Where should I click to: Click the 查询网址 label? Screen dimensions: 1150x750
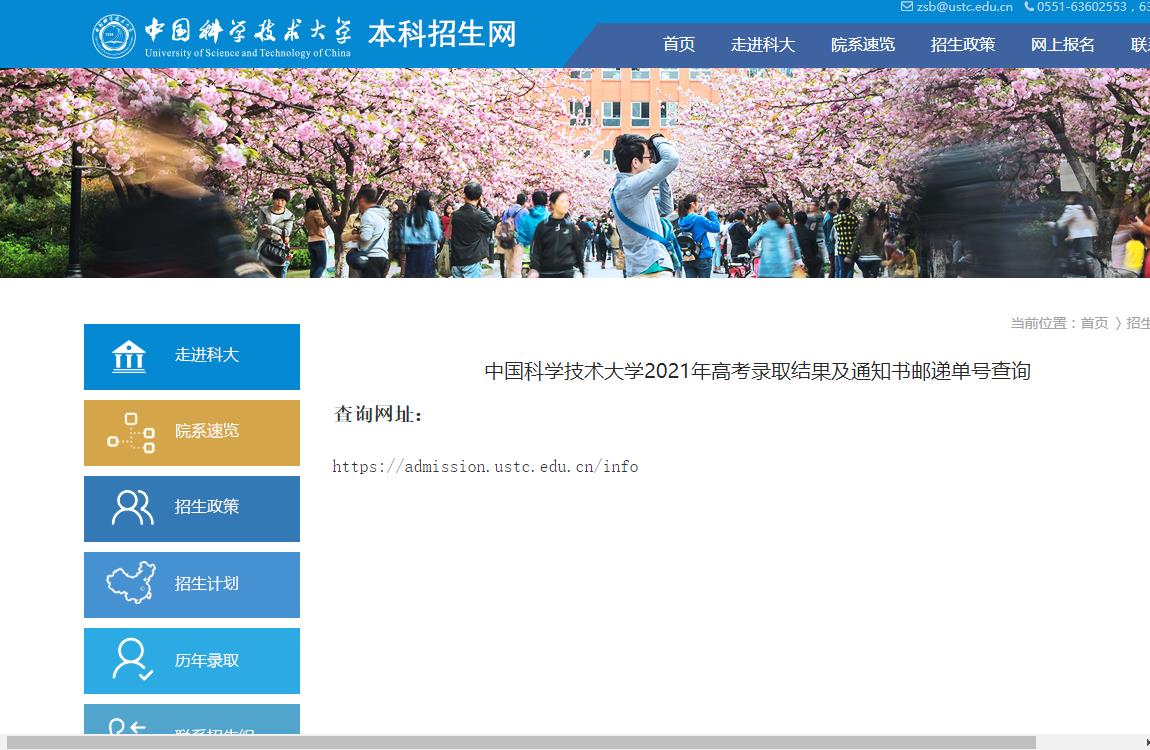[378, 414]
